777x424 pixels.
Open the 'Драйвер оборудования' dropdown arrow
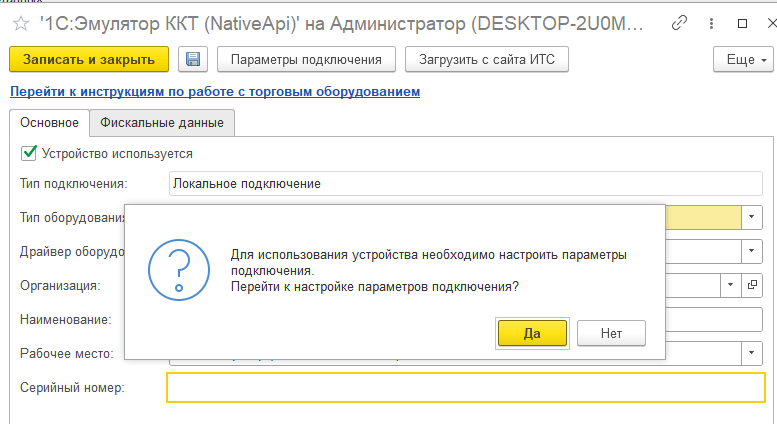tap(751, 251)
